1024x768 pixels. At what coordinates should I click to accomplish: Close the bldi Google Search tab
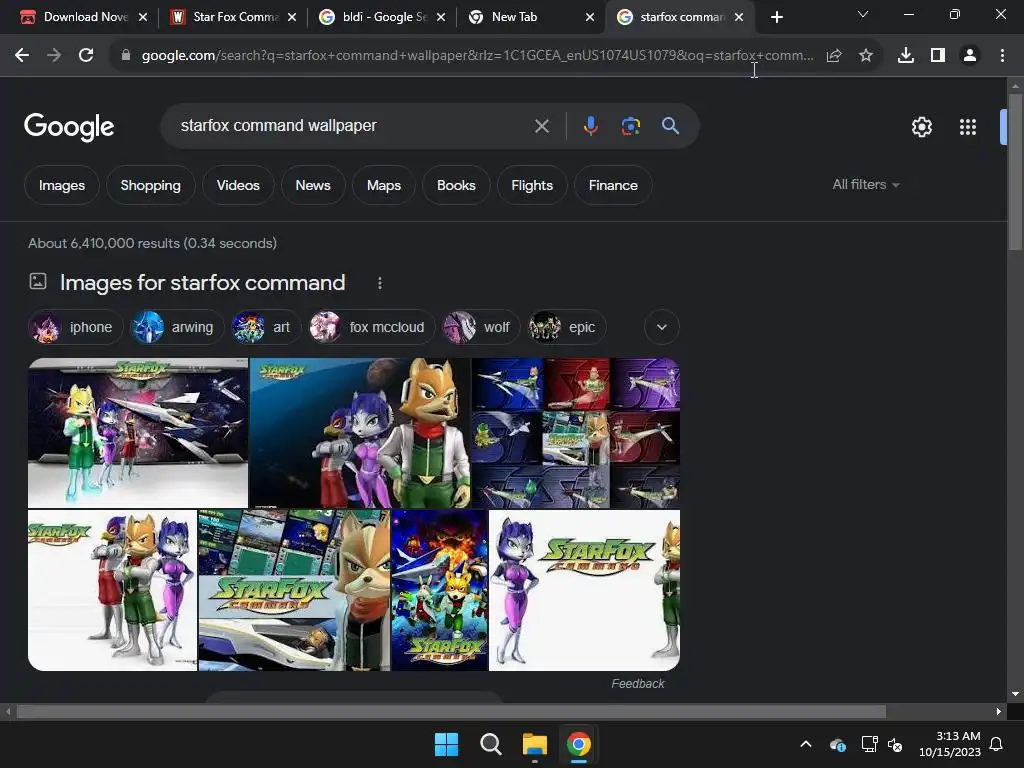(x=441, y=17)
